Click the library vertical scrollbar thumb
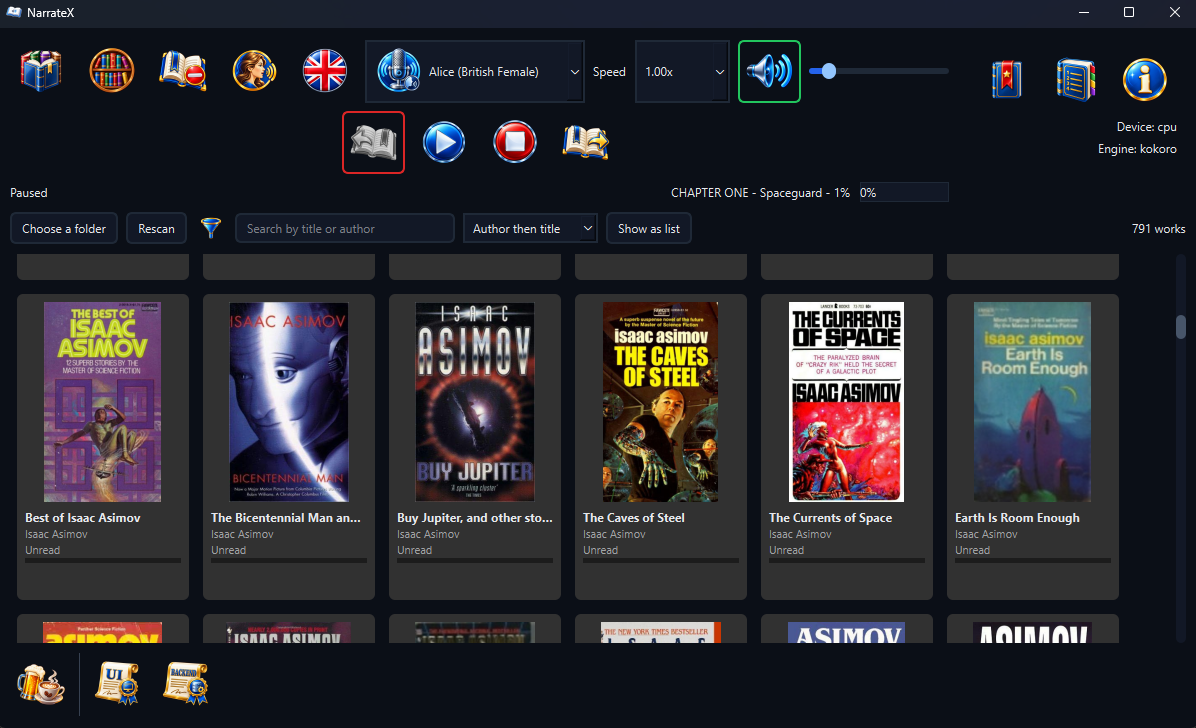The height and width of the screenshot is (728, 1196). pos(1181,327)
